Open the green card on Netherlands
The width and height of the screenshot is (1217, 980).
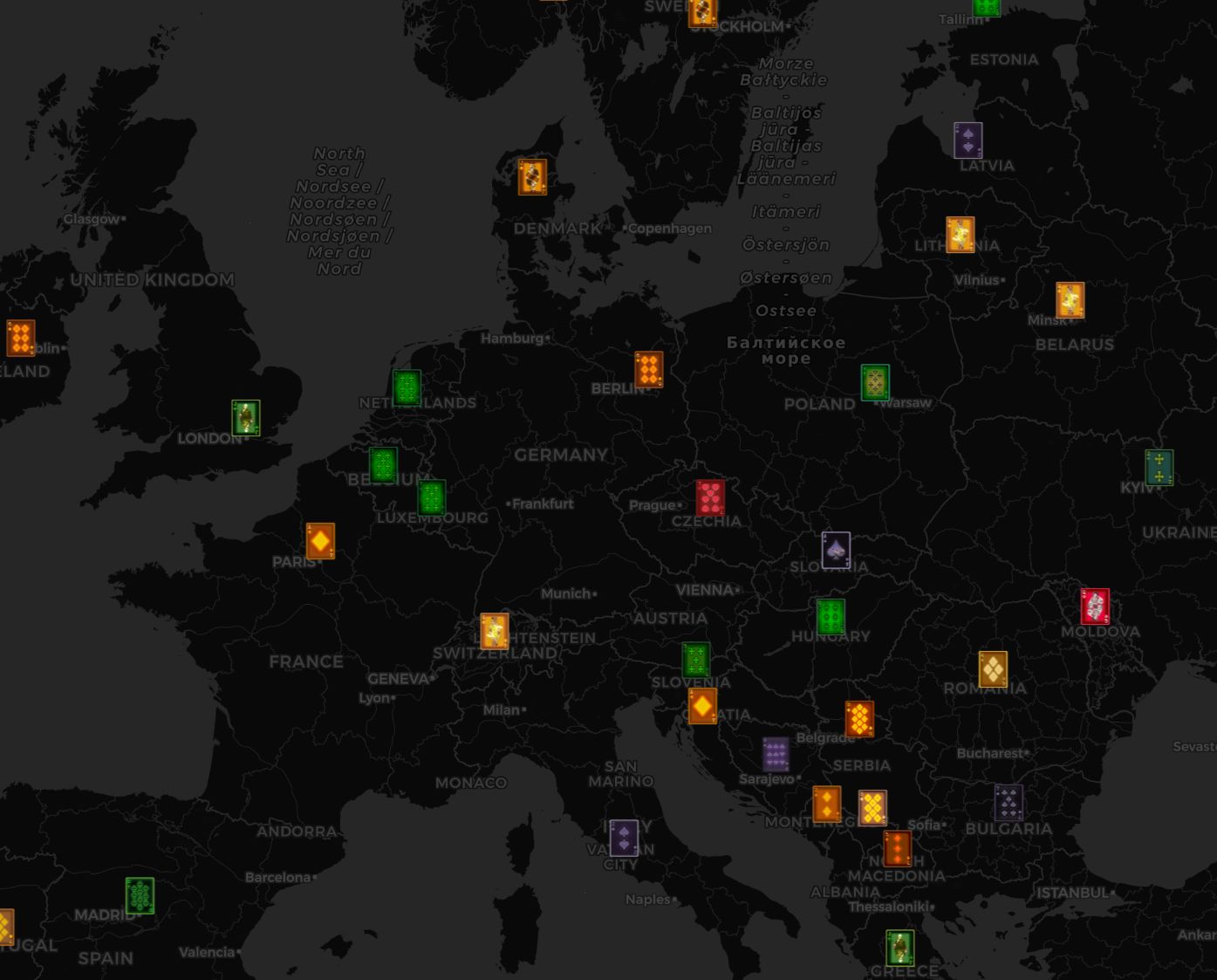(407, 387)
